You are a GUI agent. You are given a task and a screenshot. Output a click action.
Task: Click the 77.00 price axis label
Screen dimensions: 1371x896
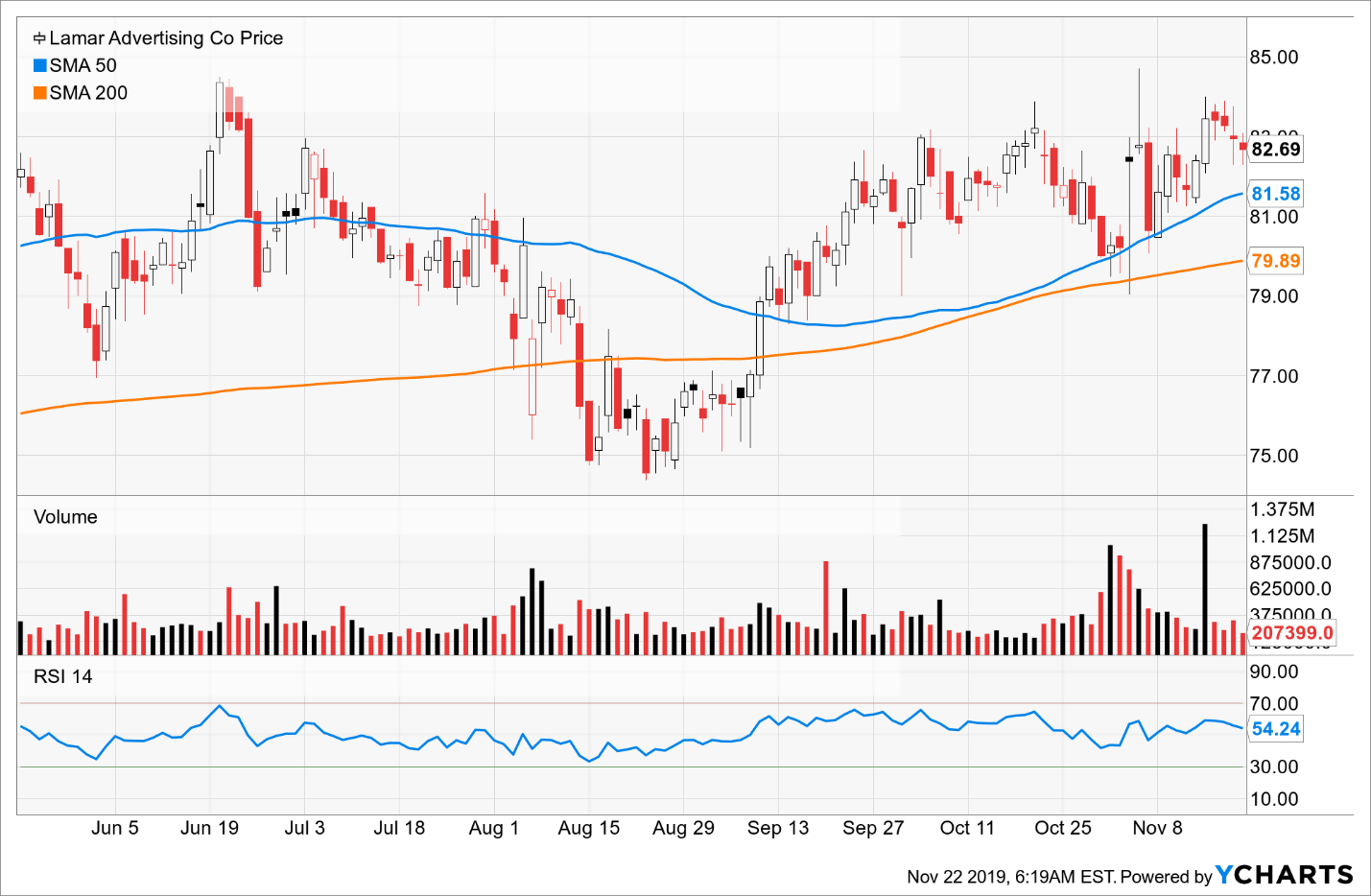[1274, 376]
